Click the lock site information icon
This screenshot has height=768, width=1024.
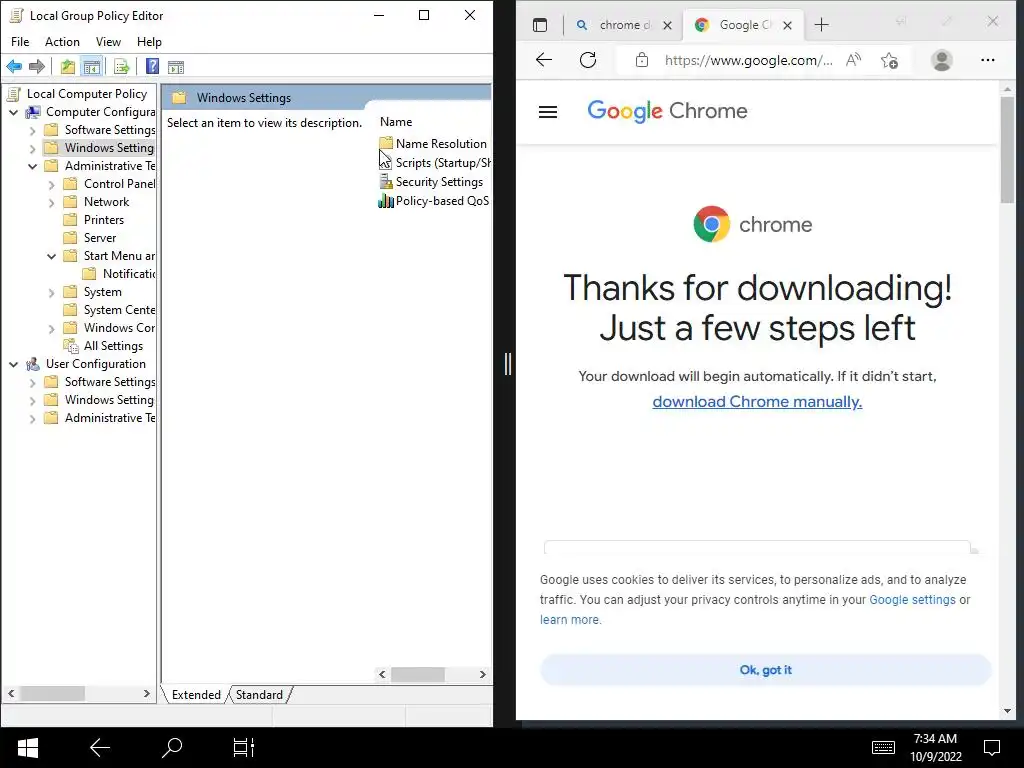[x=642, y=60]
